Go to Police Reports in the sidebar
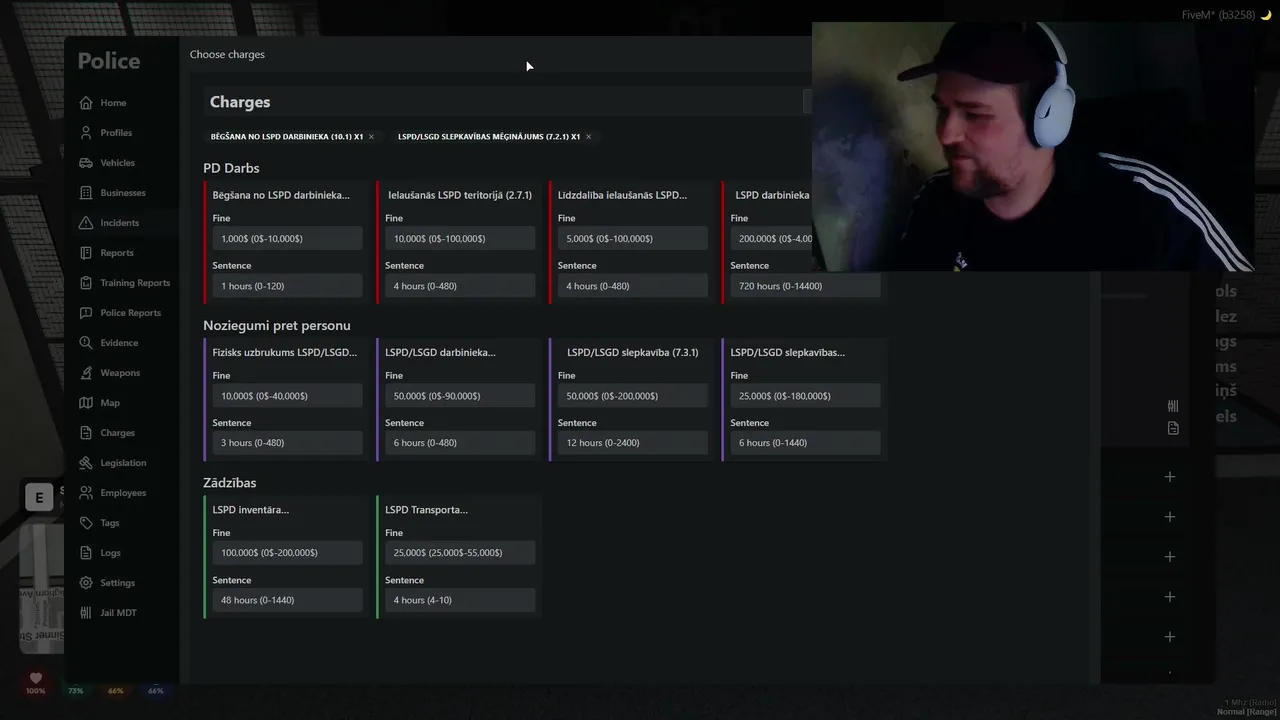The height and width of the screenshot is (720, 1280). (130, 313)
